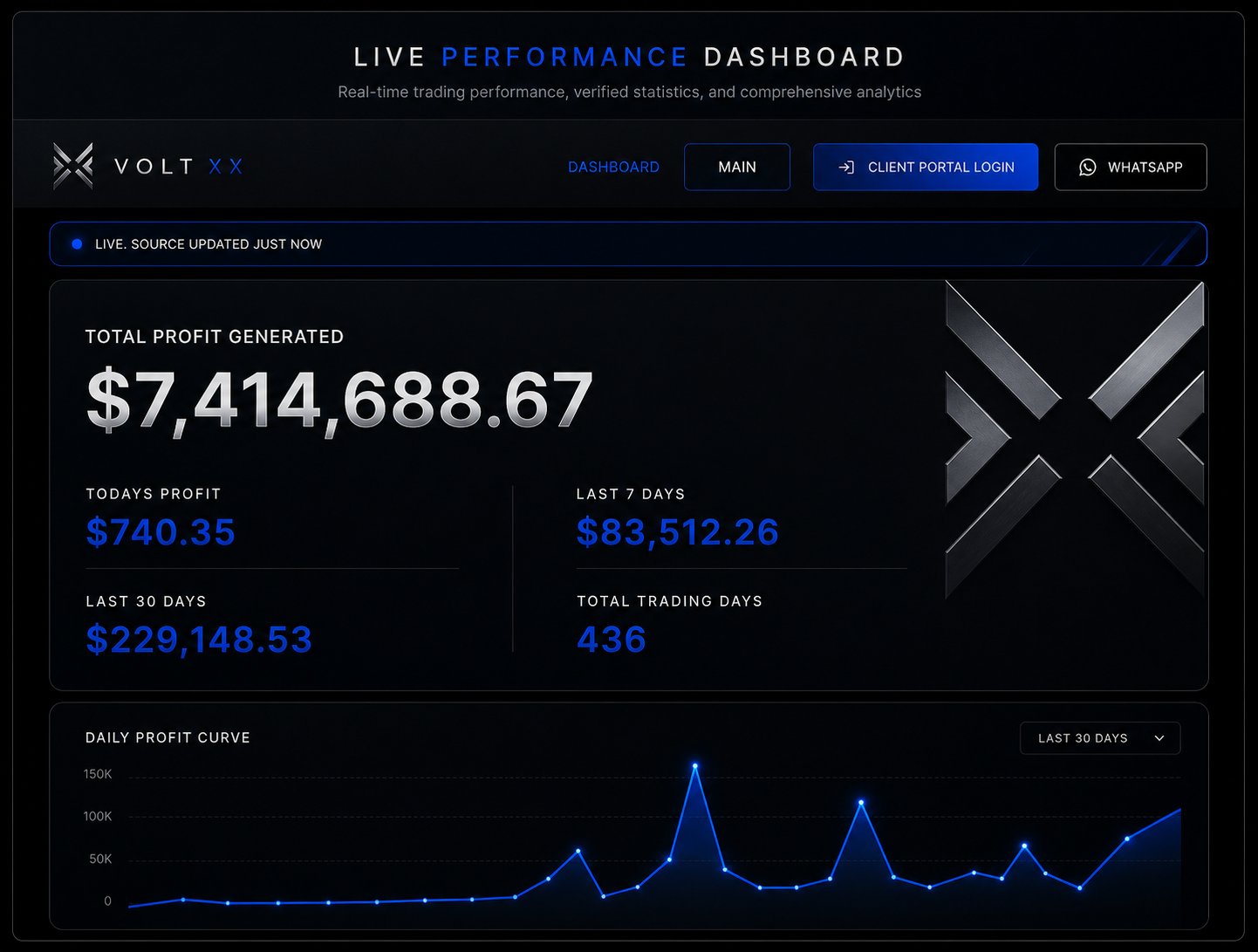The height and width of the screenshot is (952, 1258).
Task: Go to the Main page button
Action: (737, 167)
